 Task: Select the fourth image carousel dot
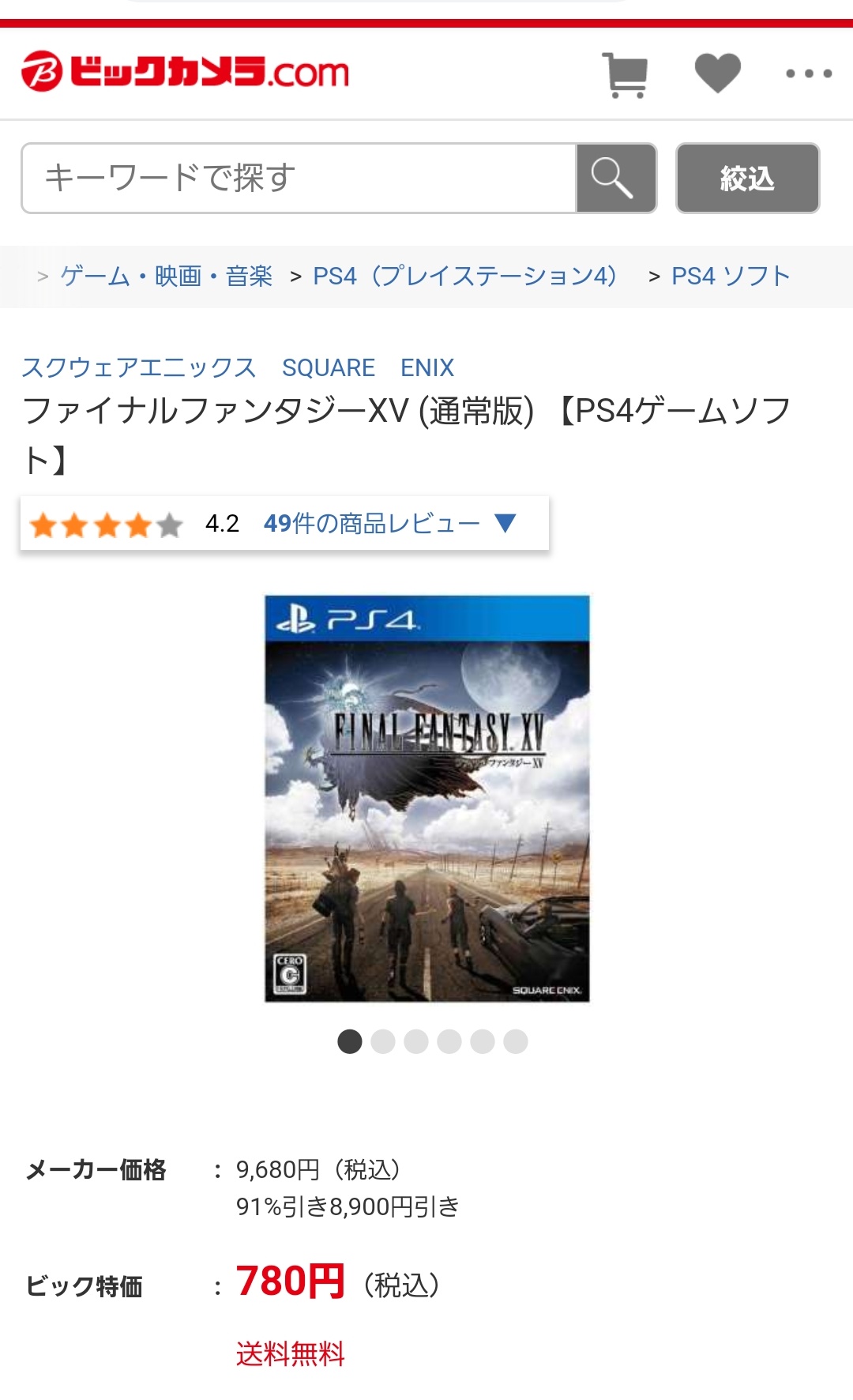pos(449,1041)
